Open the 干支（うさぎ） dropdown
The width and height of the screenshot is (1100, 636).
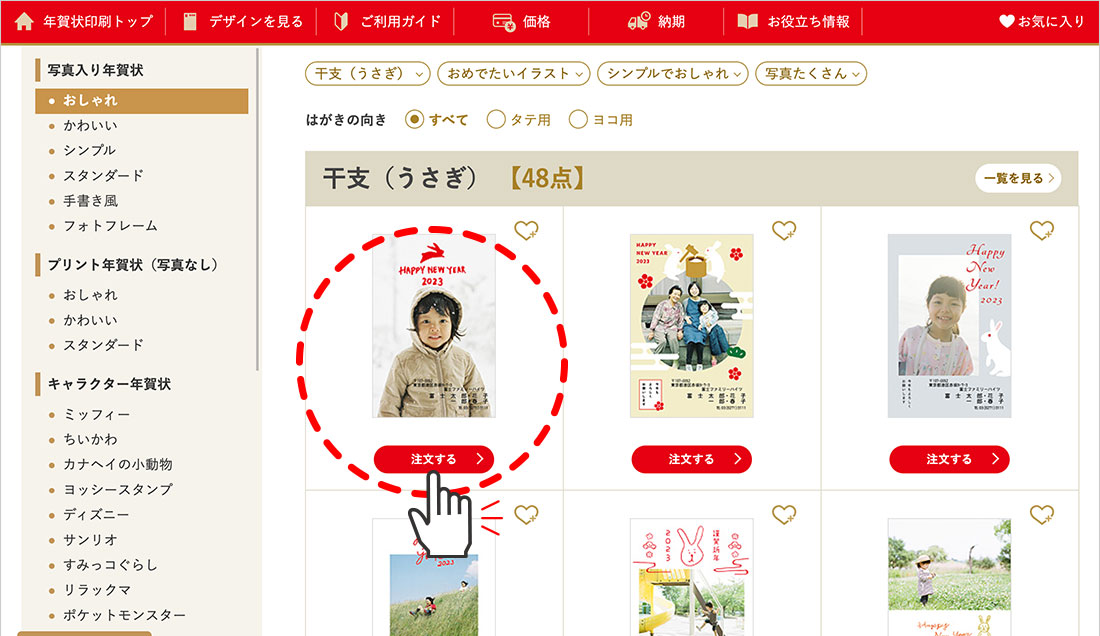click(x=368, y=74)
